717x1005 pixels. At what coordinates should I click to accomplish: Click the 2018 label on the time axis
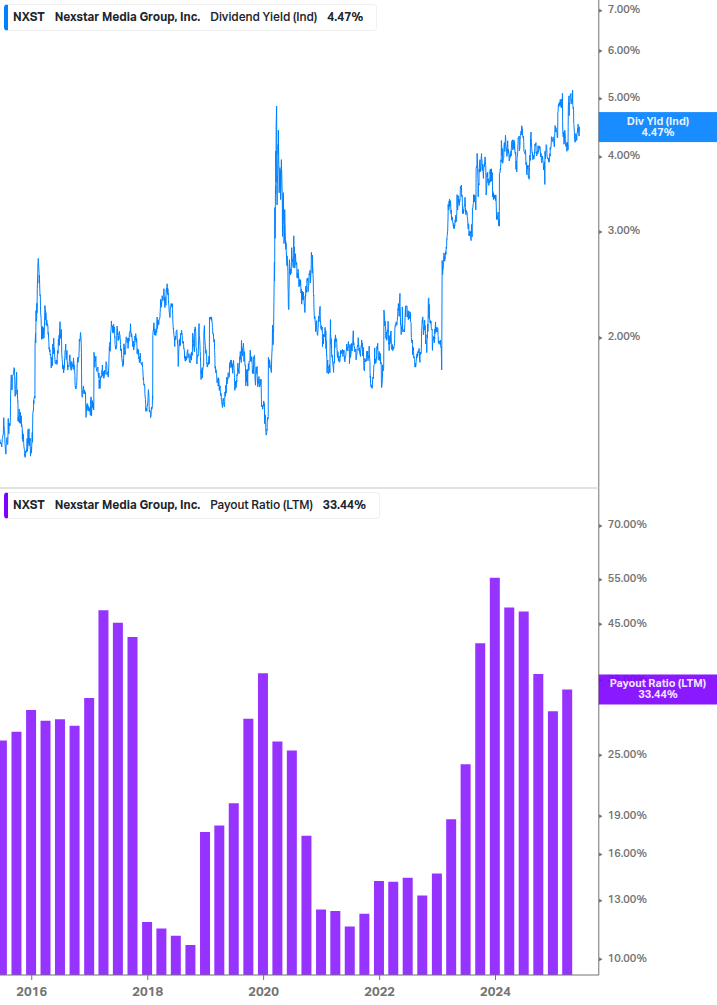[x=147, y=992]
